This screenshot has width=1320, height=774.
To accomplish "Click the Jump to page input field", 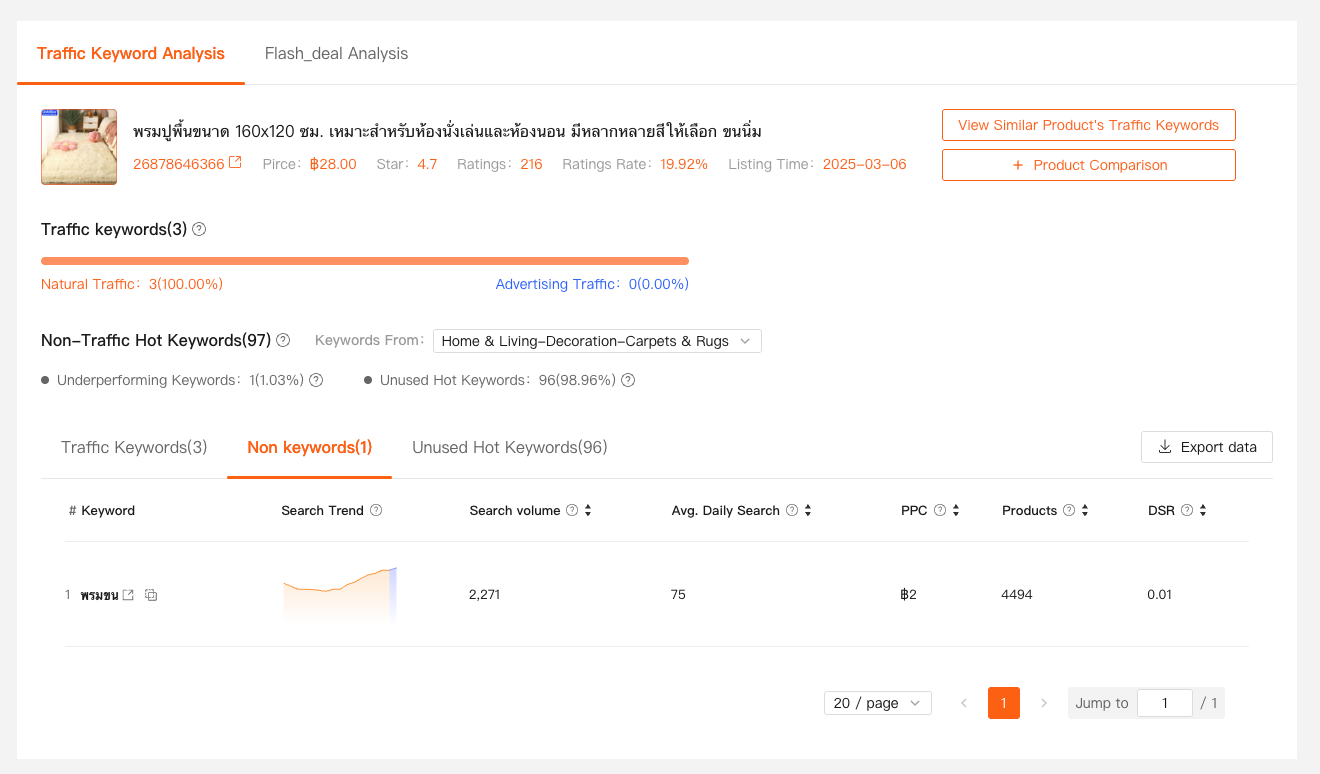I will tap(1164, 703).
